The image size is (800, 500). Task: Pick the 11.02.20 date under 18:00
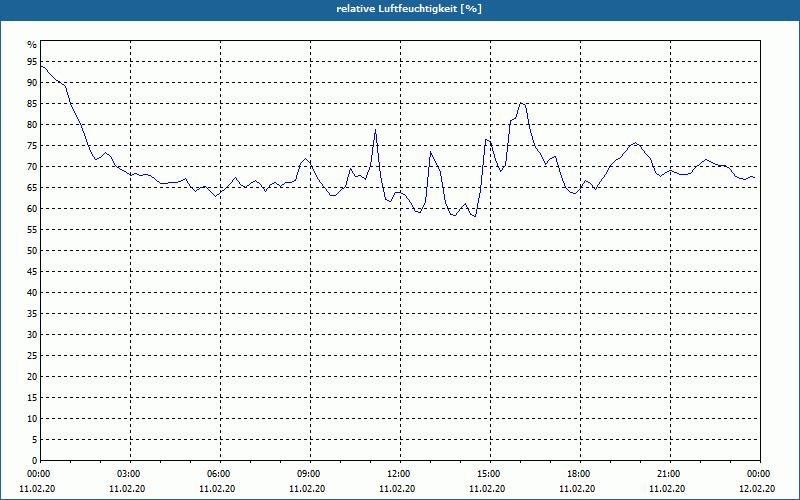(577, 489)
